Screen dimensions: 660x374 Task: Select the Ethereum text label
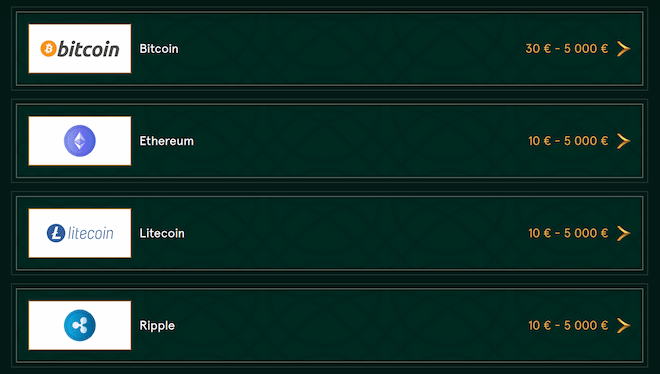pos(166,141)
